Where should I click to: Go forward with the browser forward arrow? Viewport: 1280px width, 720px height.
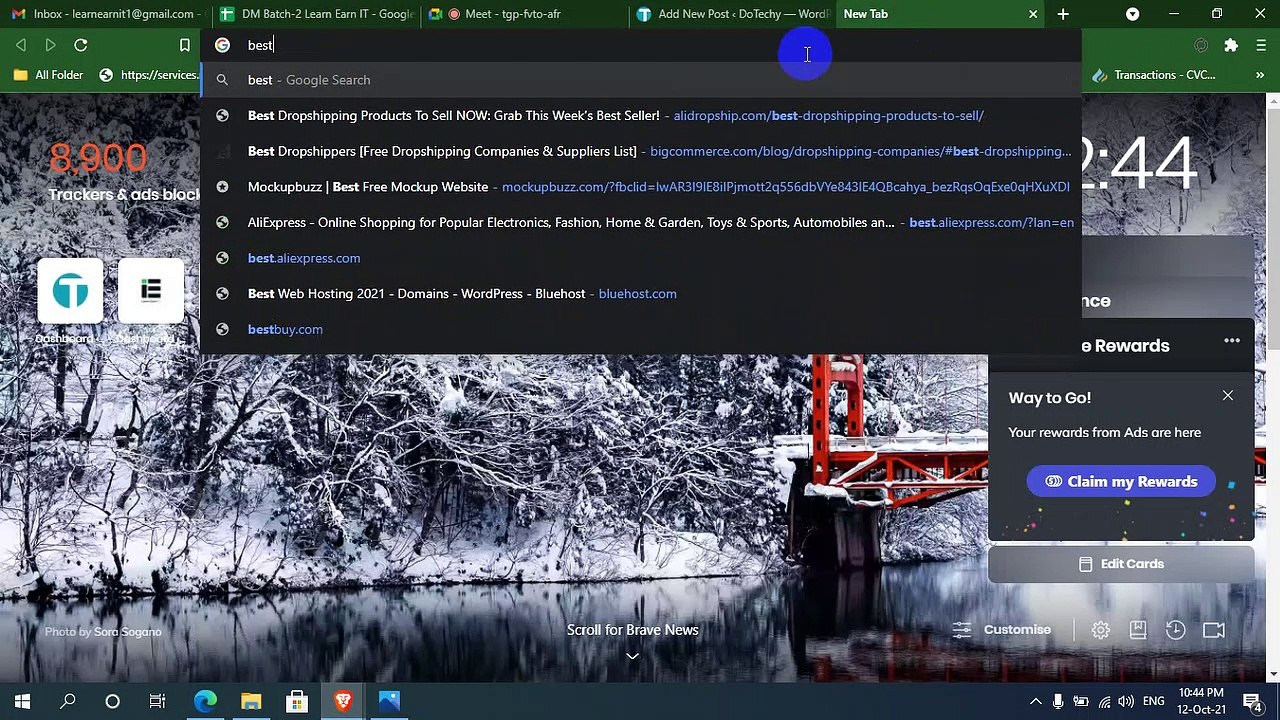point(50,45)
